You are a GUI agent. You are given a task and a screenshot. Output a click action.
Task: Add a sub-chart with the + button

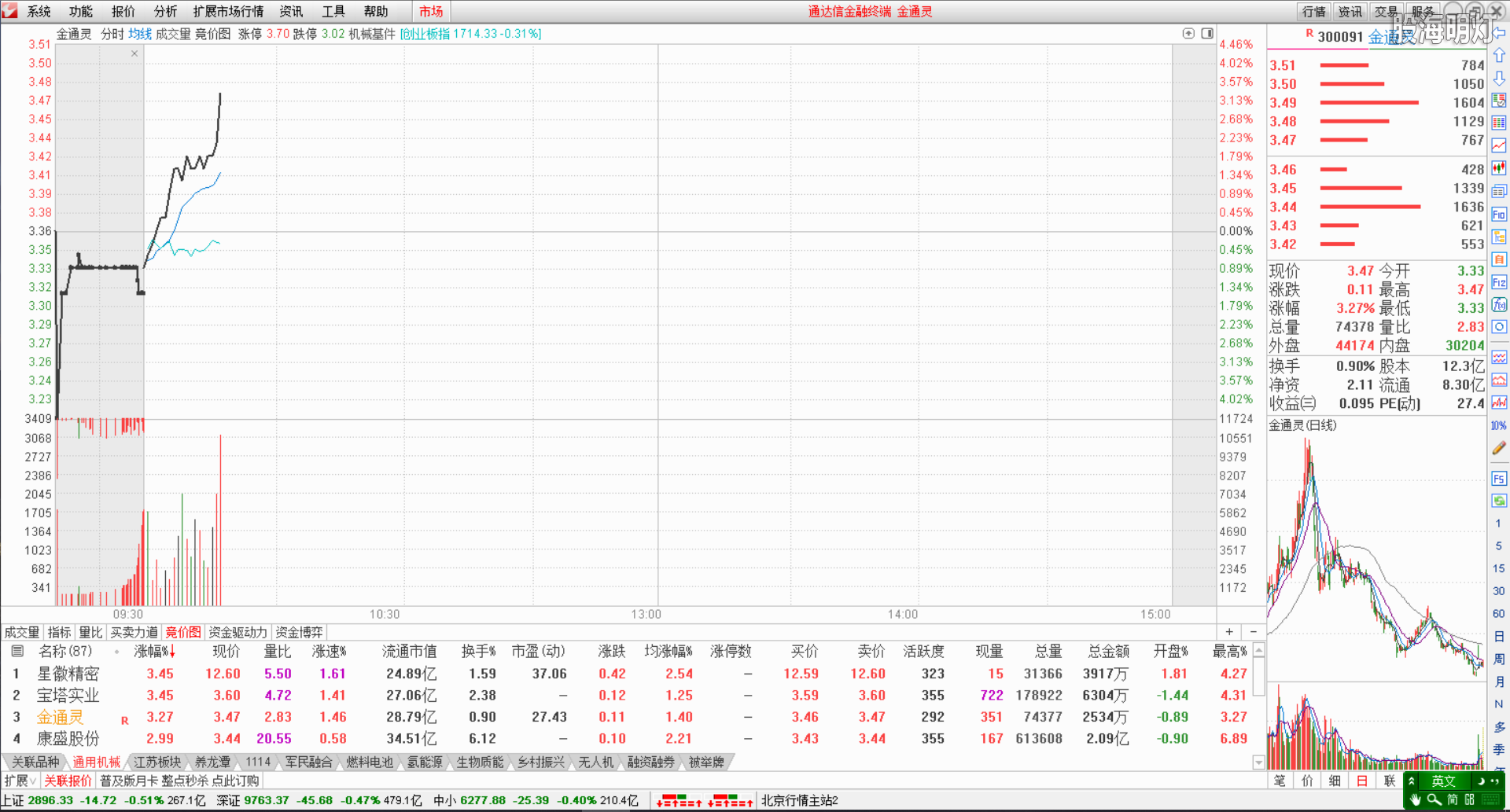pyautogui.click(x=1229, y=632)
